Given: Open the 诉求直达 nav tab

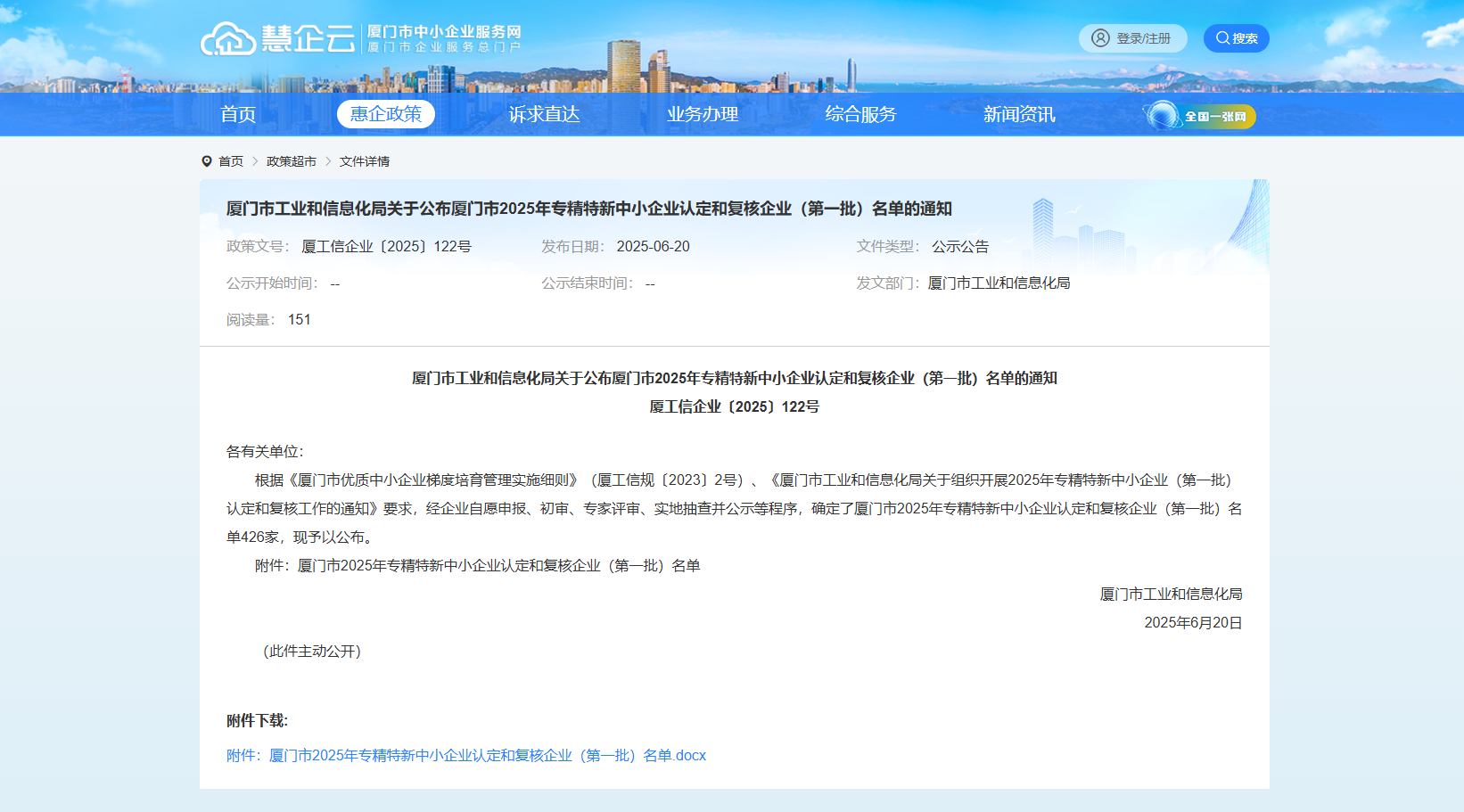Looking at the screenshot, I should (x=544, y=114).
